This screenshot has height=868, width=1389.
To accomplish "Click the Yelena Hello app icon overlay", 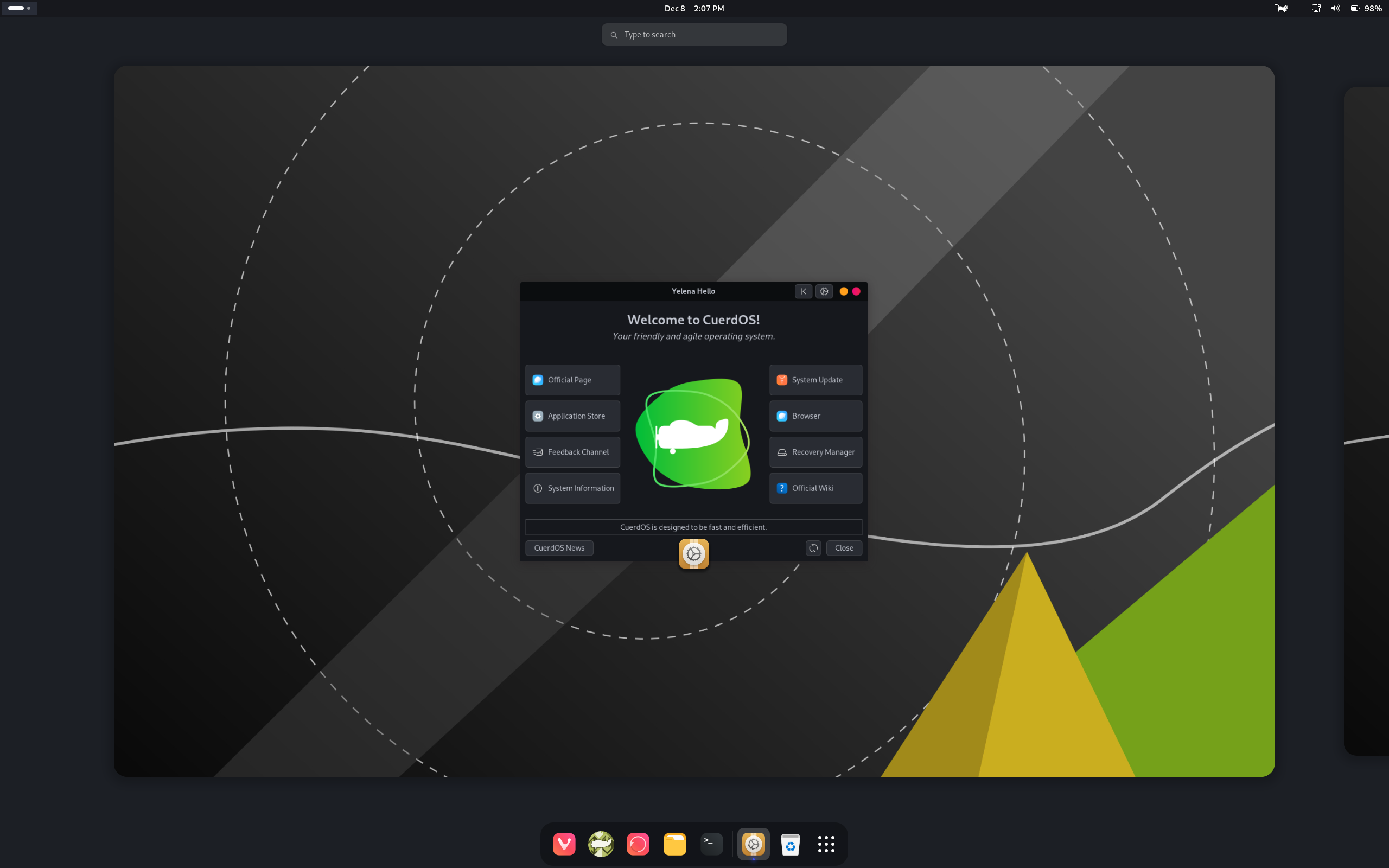I will 693,553.
